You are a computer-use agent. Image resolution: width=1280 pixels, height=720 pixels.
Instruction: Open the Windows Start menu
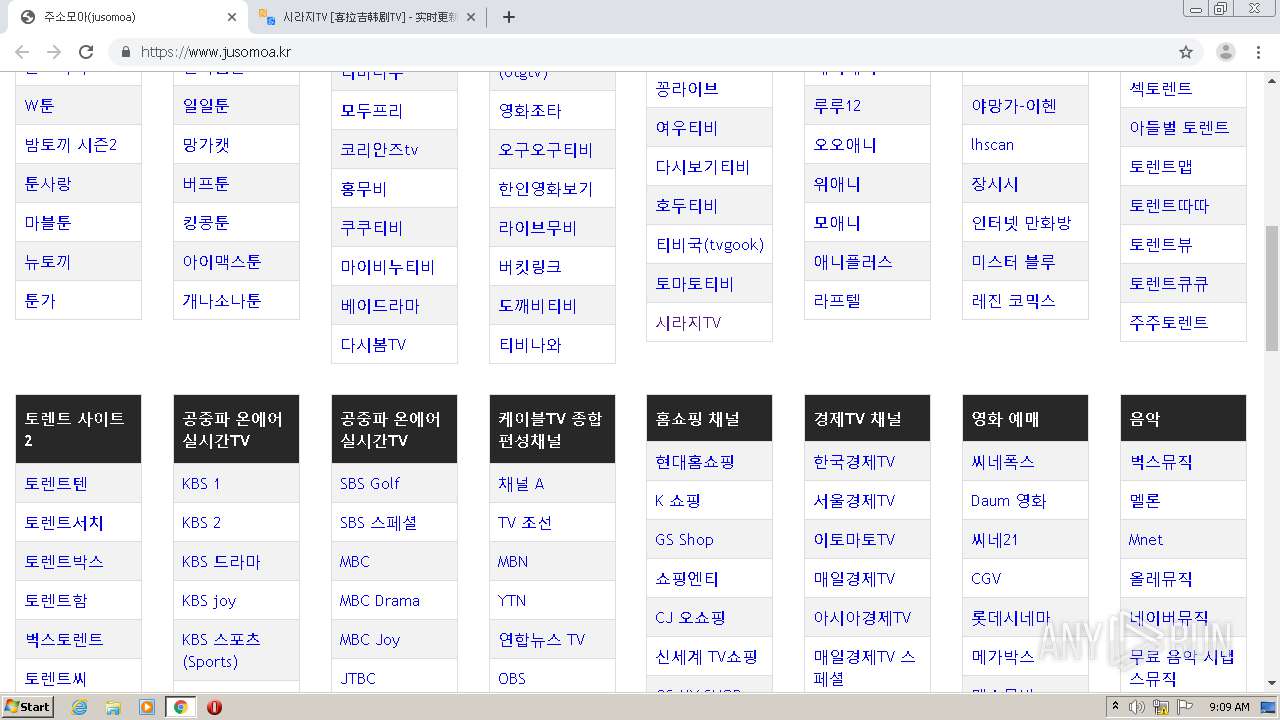tap(27, 707)
